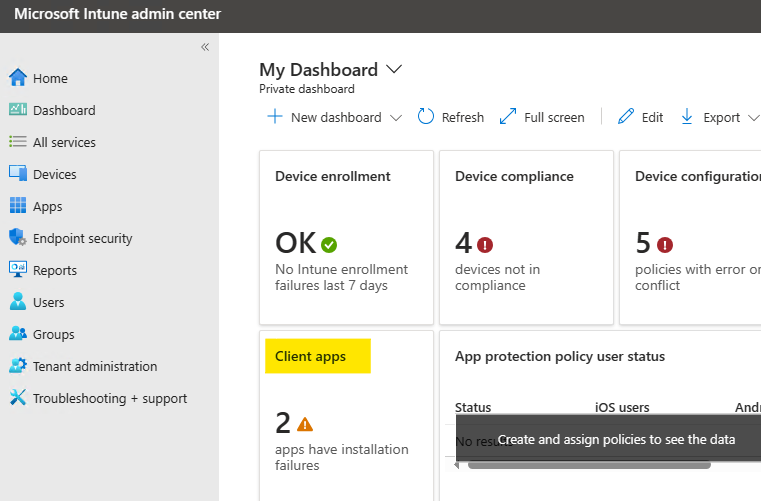
Task: Click the Full screen arrows icon
Action: (x=508, y=117)
